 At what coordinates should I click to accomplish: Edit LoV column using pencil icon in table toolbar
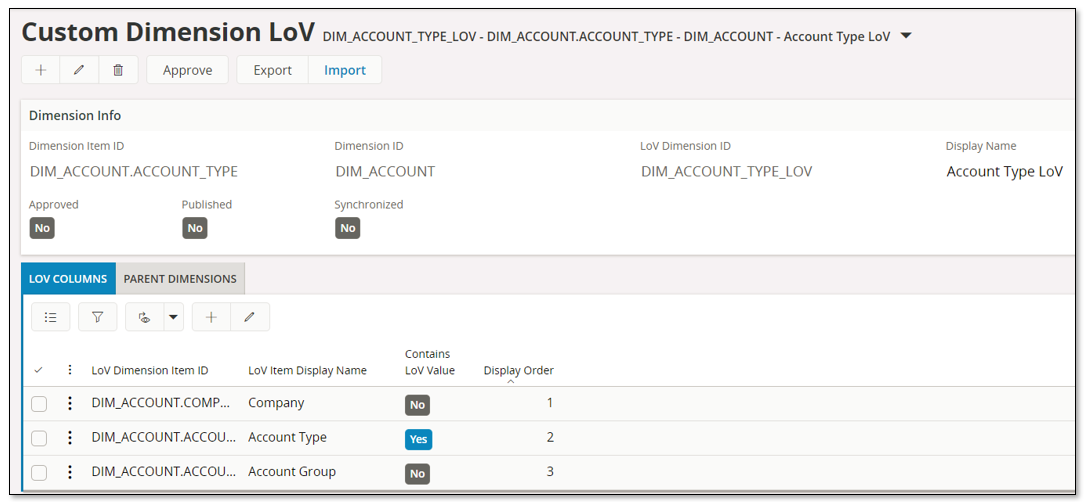tap(250, 317)
